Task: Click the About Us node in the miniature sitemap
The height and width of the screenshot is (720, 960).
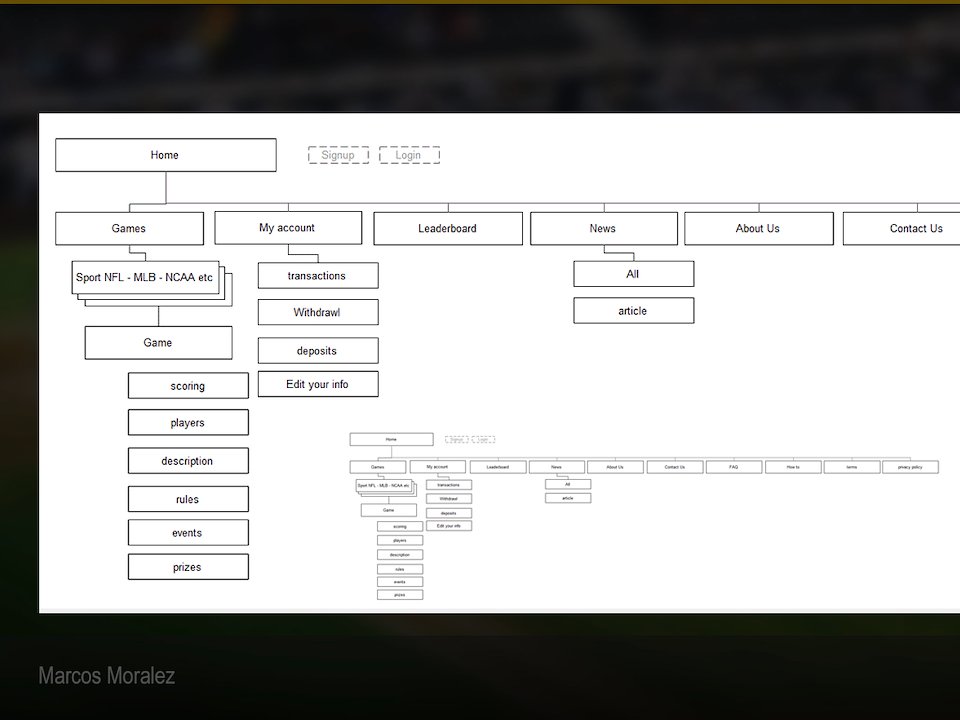Action: pos(615,467)
